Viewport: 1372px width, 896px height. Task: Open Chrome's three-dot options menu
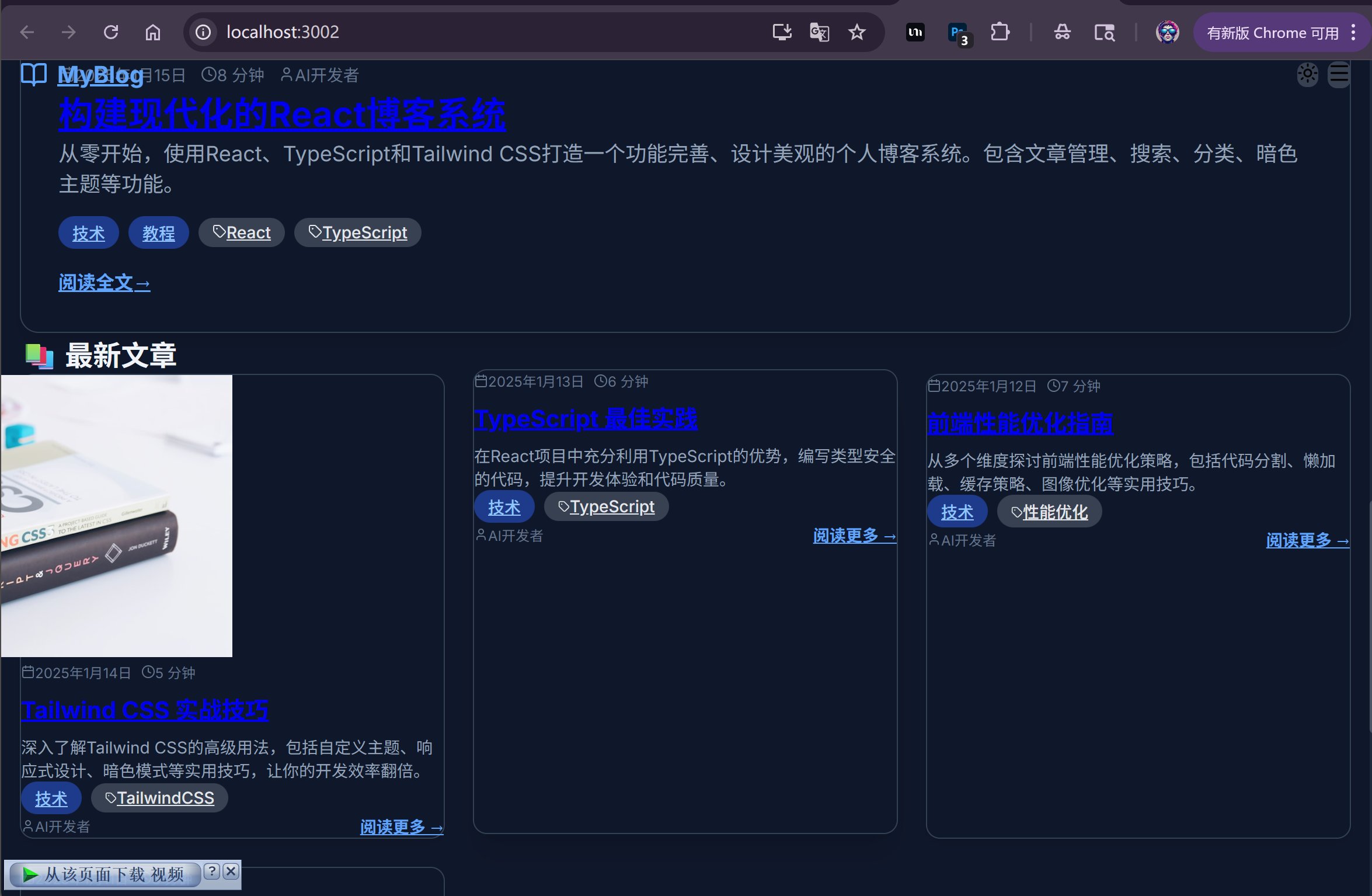(x=1353, y=32)
